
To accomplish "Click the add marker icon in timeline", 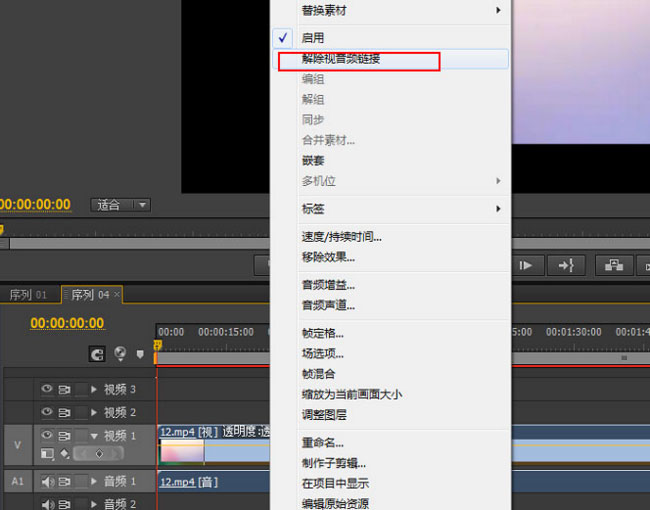I will (x=140, y=353).
